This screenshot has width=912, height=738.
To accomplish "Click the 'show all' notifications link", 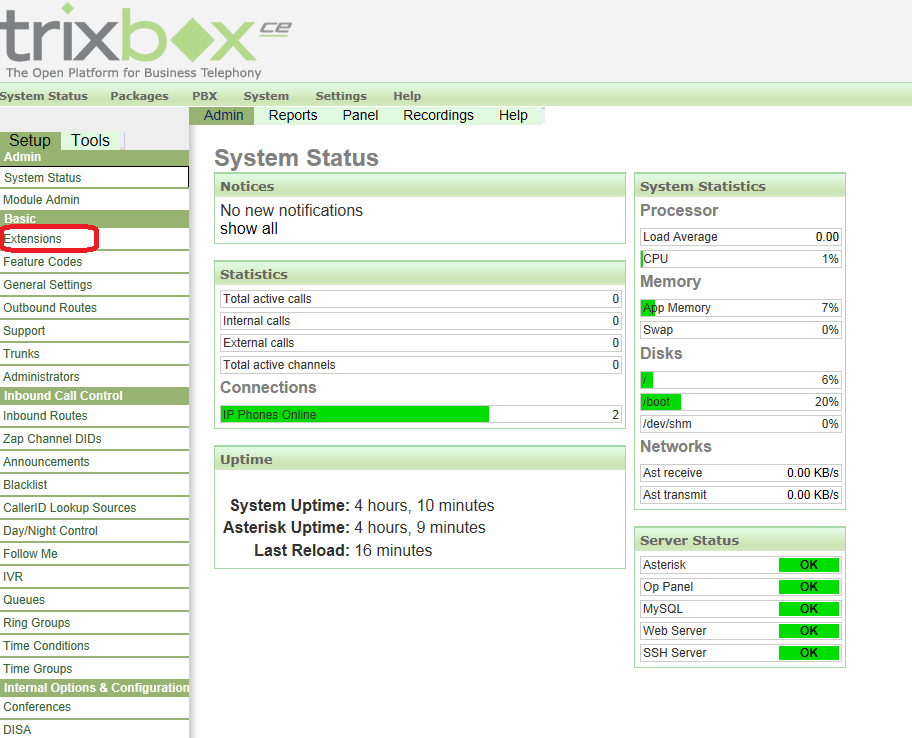I will 249,228.
